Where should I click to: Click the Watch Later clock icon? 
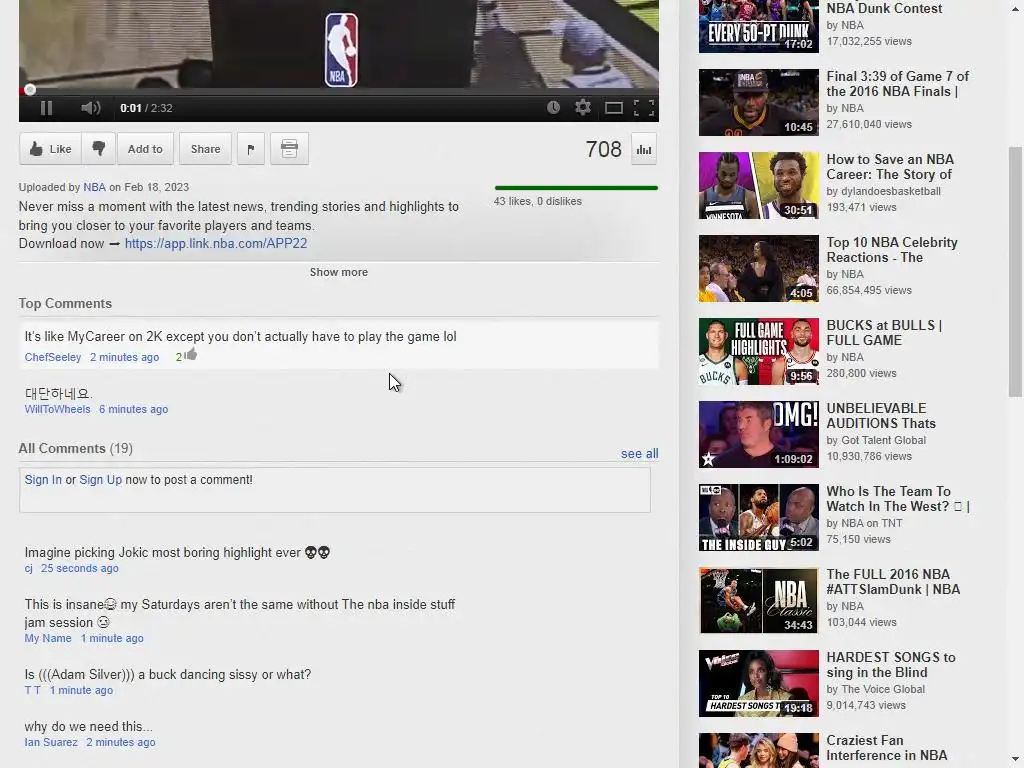pos(553,108)
